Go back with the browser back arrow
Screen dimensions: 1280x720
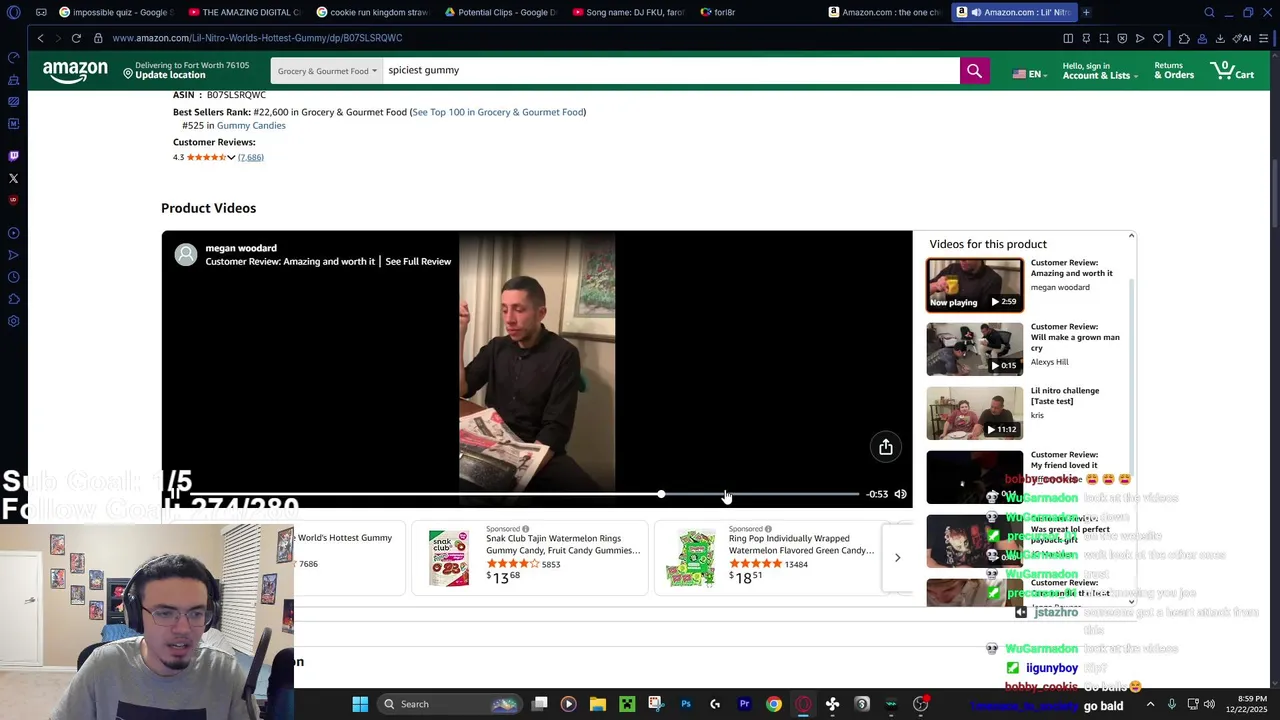coord(40,38)
